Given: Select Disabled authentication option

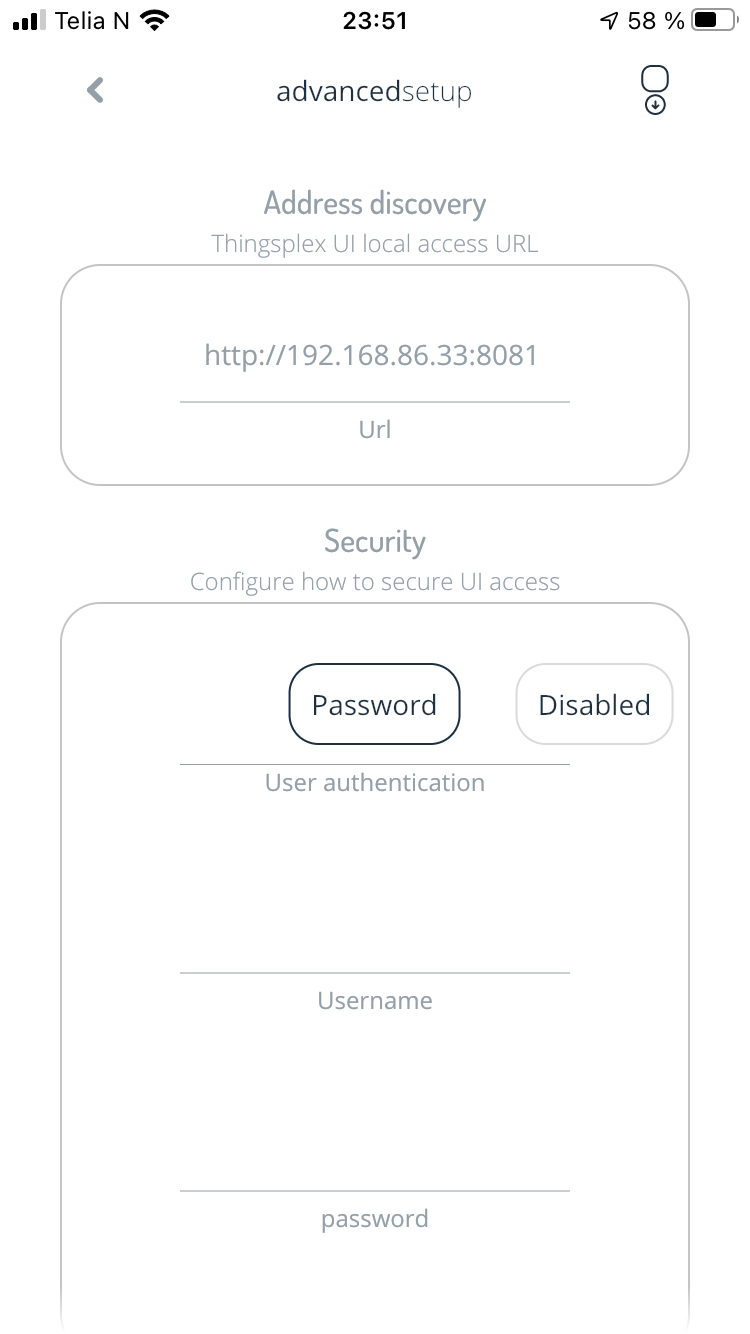Looking at the screenshot, I should pyautogui.click(x=594, y=704).
